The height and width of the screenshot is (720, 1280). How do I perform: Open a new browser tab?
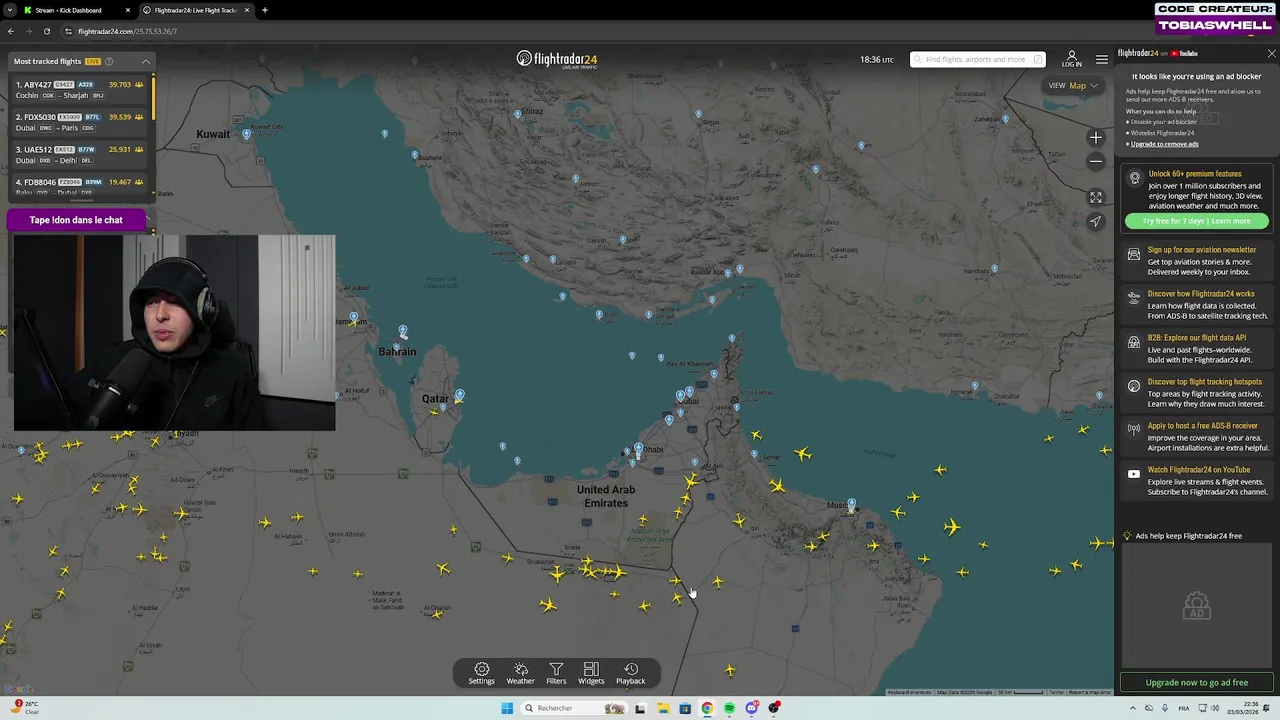264,10
